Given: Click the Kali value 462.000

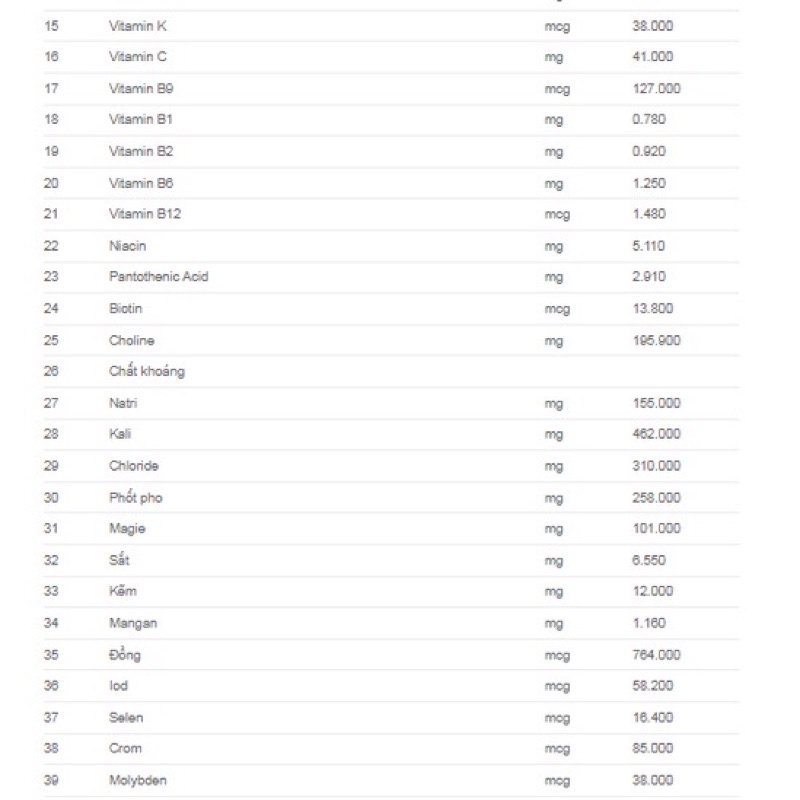Looking at the screenshot, I should click(656, 434).
